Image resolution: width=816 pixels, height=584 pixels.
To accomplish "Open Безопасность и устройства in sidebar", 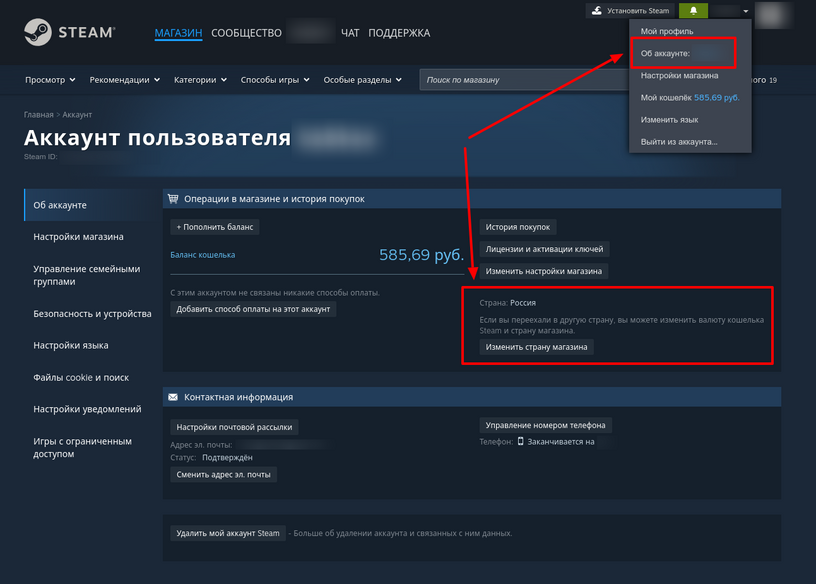I will pyautogui.click(x=92, y=314).
